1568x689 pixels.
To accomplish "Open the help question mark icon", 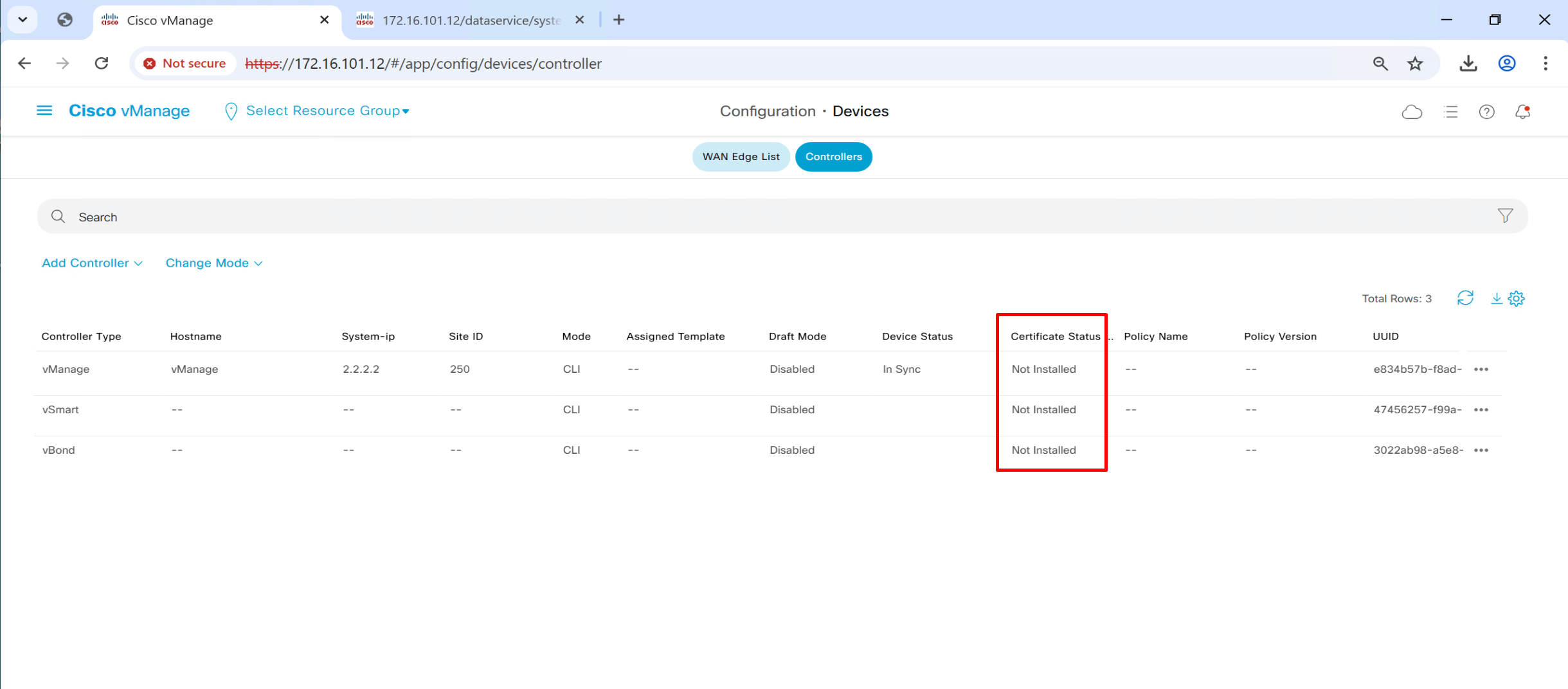I will click(1486, 112).
